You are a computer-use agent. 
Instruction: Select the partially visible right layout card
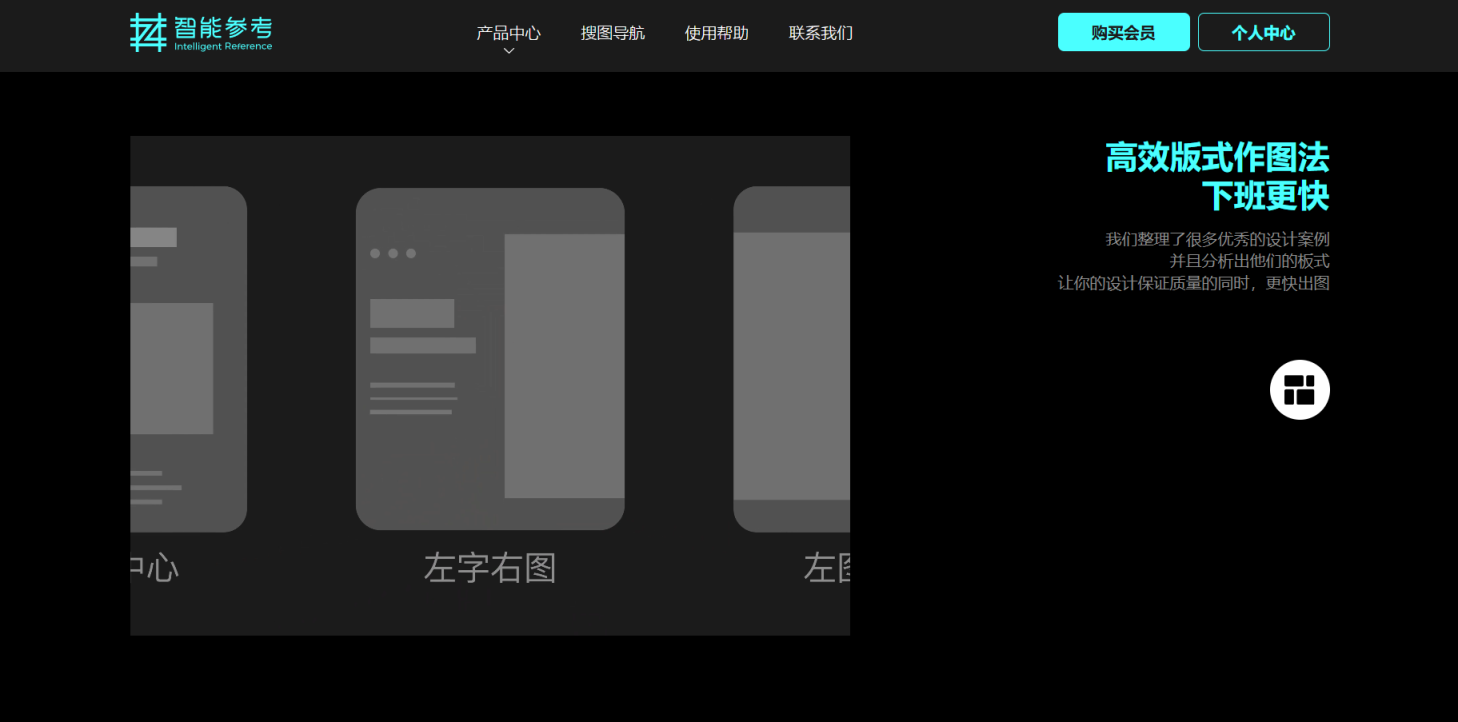[x=791, y=358]
